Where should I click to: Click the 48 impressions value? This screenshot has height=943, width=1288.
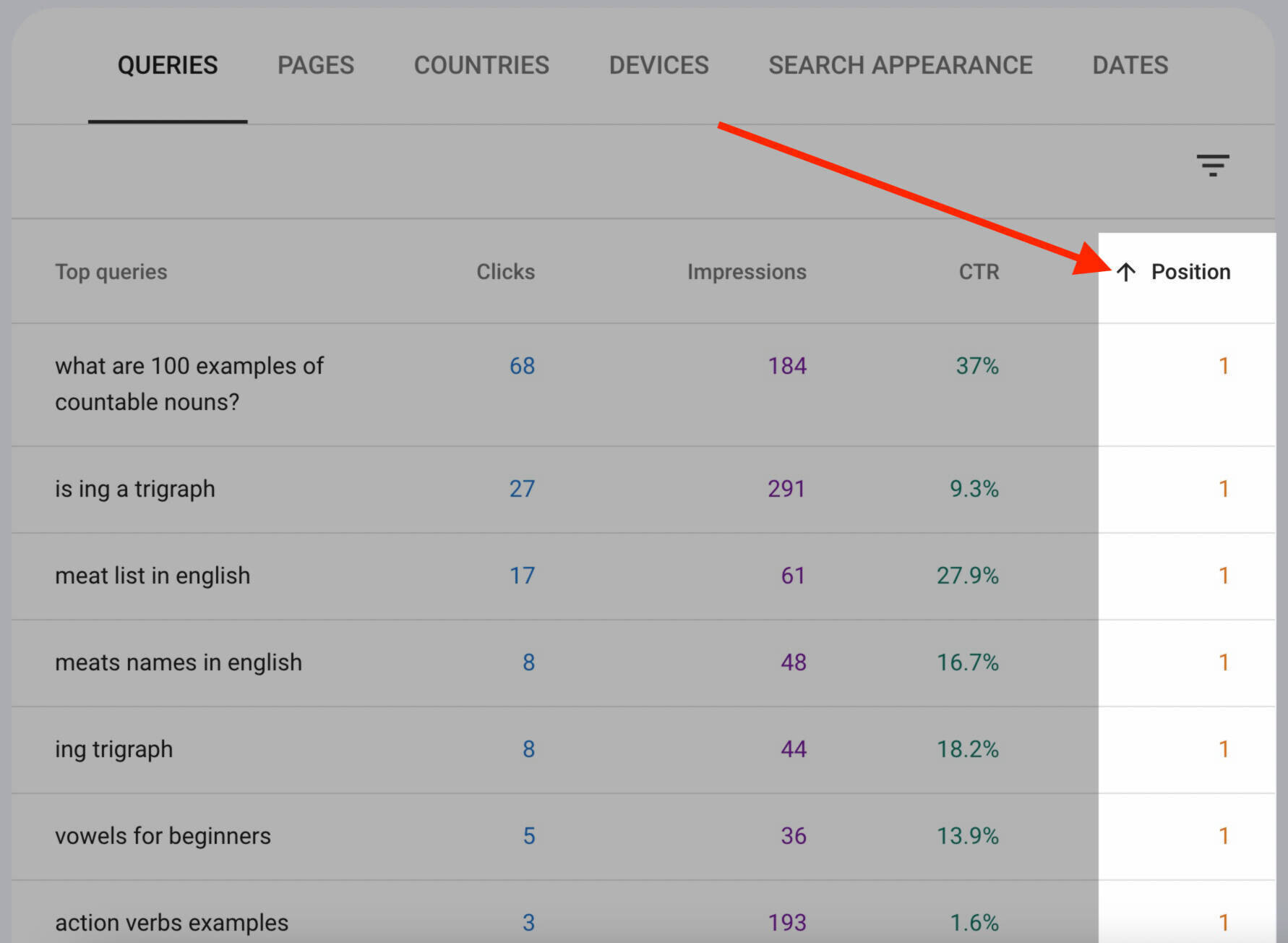794,662
